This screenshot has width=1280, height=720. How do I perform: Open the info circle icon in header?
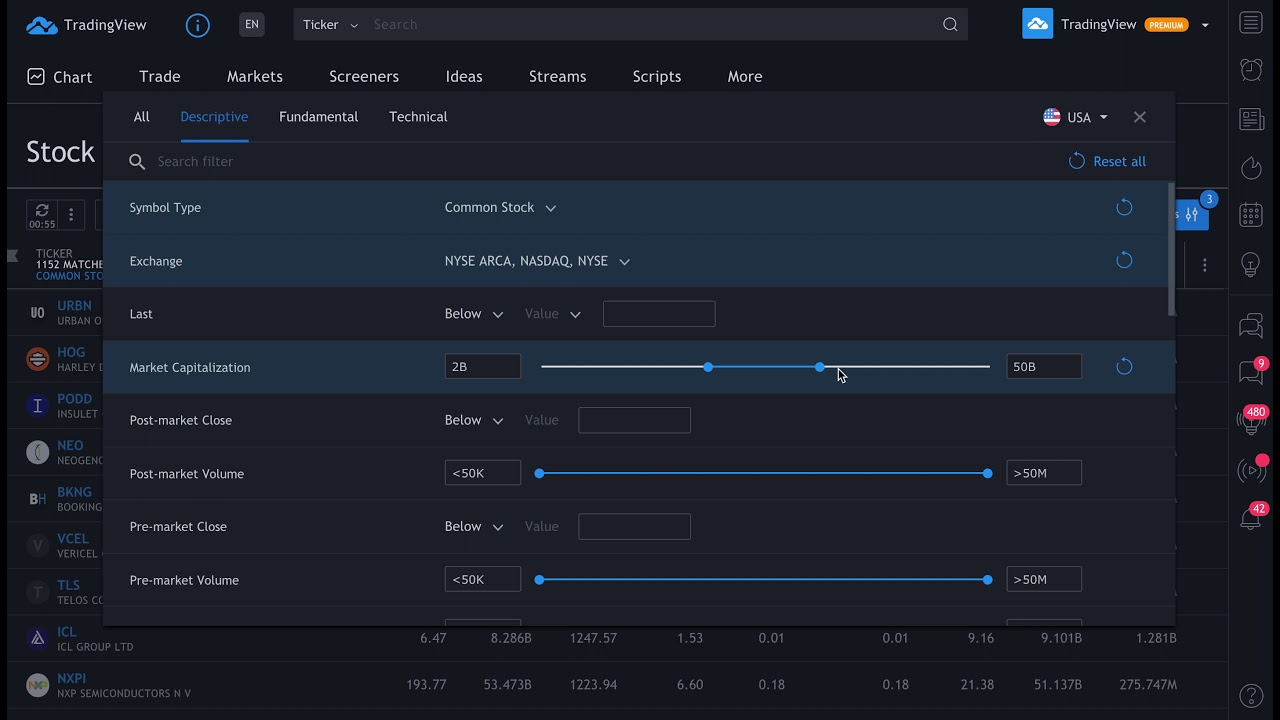[x=198, y=25]
